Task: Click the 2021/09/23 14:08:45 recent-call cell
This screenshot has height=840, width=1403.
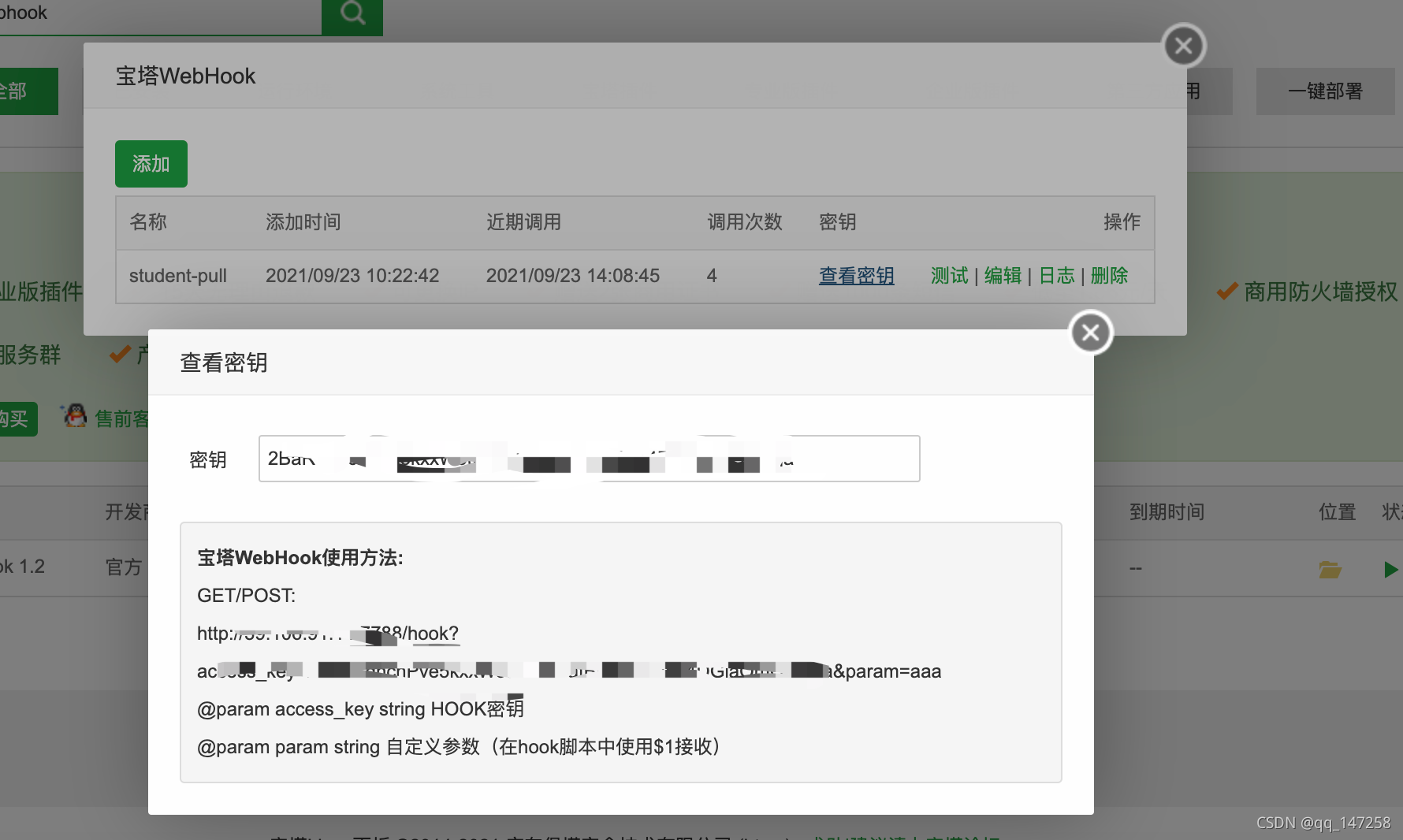Action: (573, 276)
